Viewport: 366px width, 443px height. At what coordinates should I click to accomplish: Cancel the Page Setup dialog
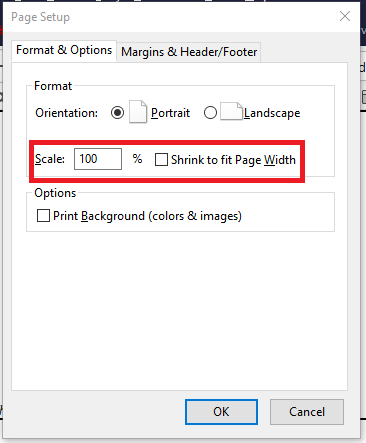pos(307,412)
